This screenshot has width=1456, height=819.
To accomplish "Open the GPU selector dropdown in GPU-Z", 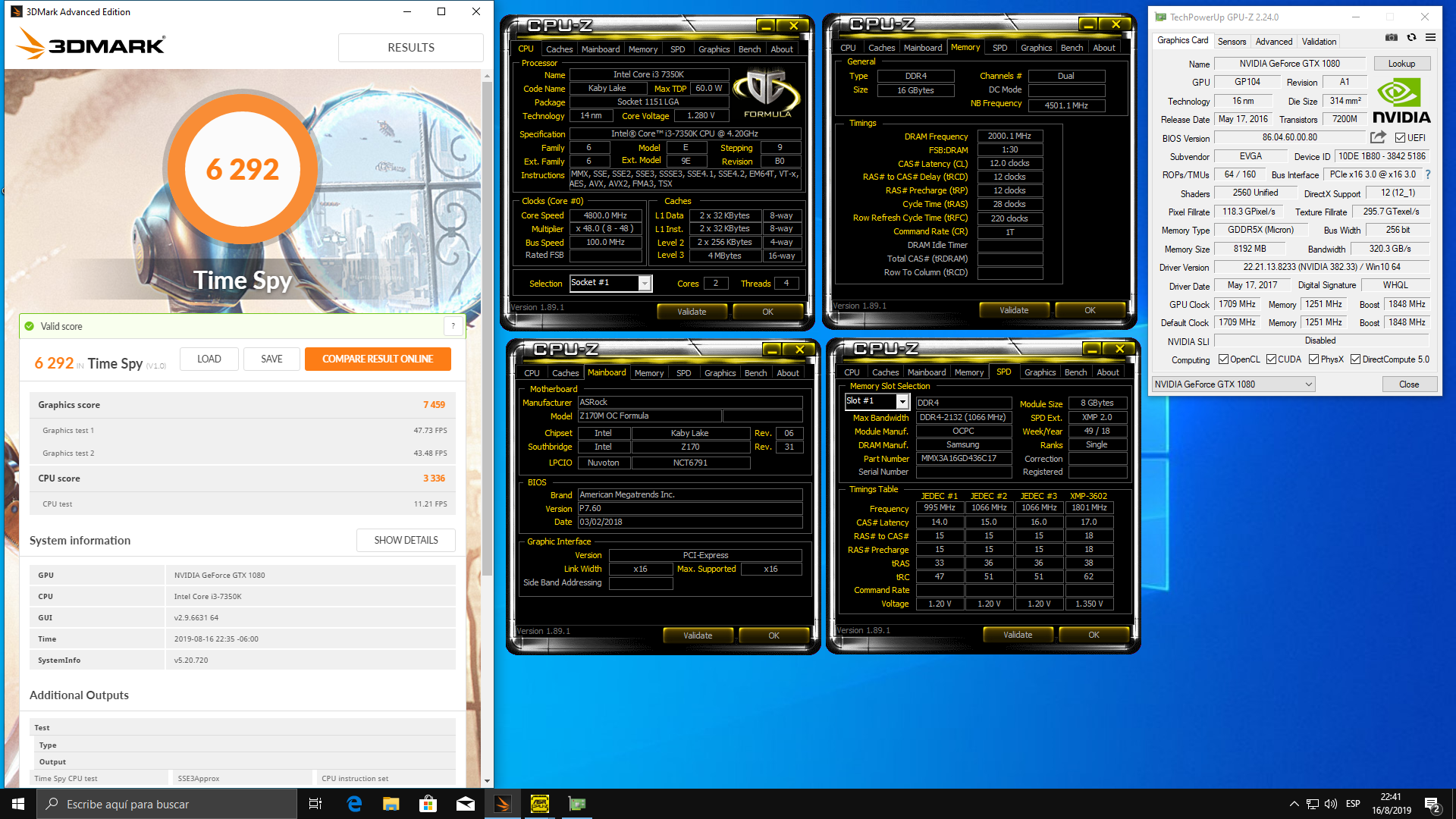I will [x=1233, y=384].
